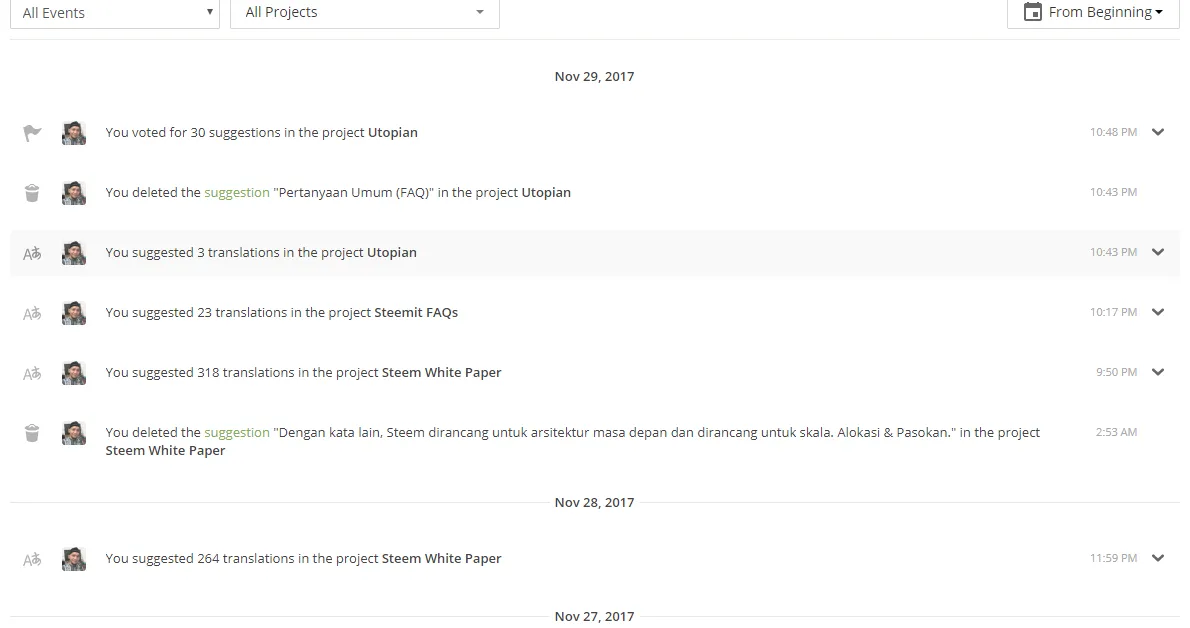This screenshot has height=628, width=1190.
Task: Click the calendar icon beside From Beginning
Action: click(1032, 12)
